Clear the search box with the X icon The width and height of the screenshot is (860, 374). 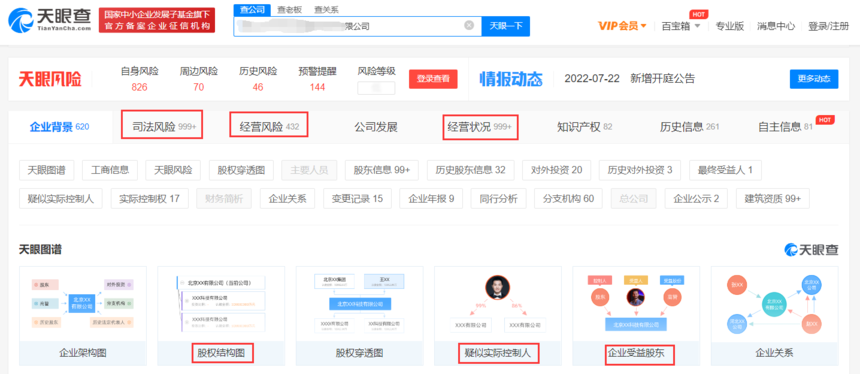pyautogui.click(x=469, y=25)
